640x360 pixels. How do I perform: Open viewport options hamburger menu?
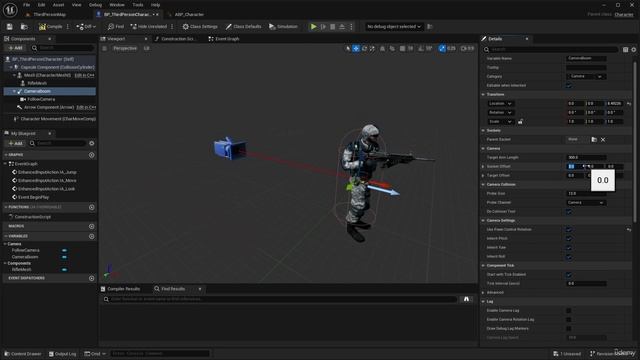coord(104,48)
